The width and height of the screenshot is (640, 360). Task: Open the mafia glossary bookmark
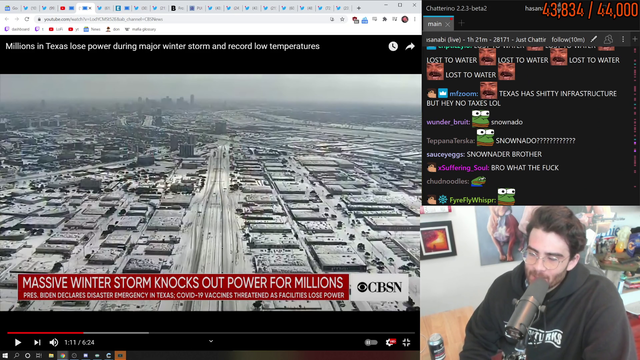[140, 29]
